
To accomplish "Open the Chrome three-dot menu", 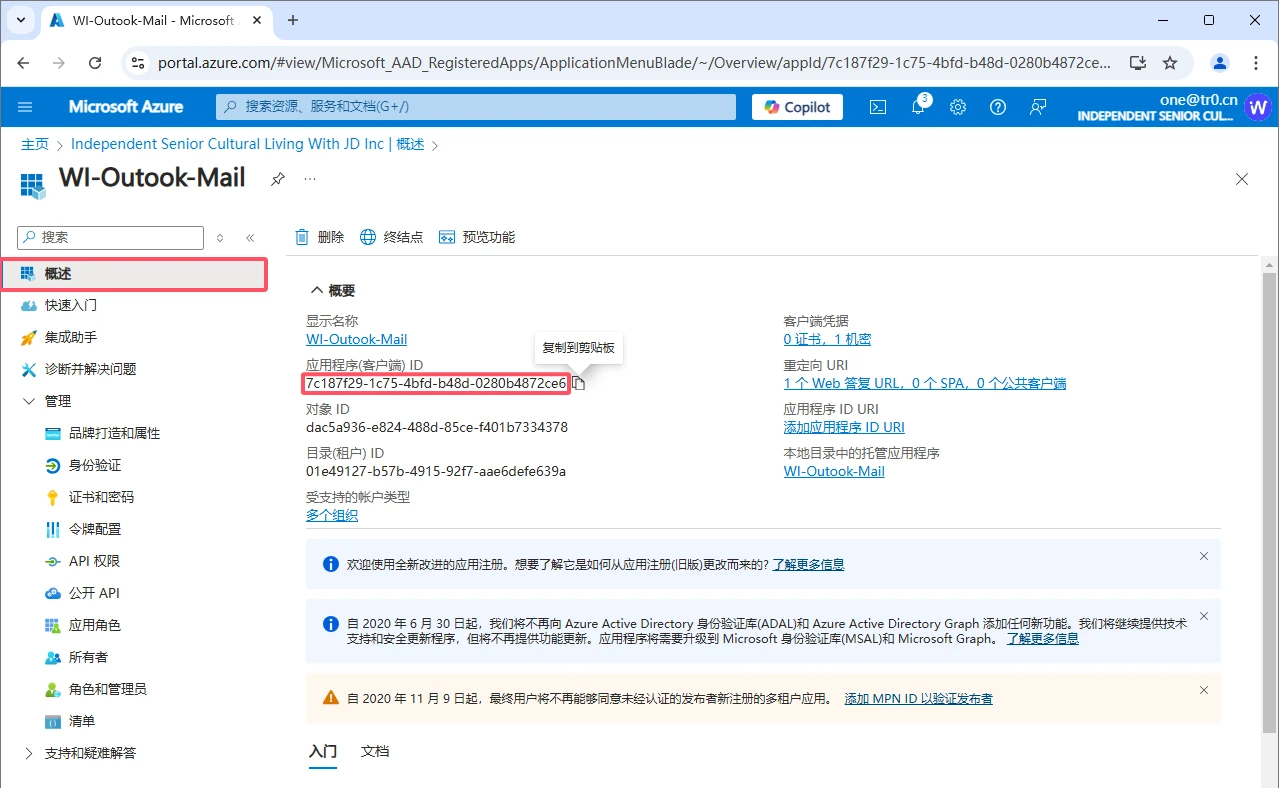I will point(1256,62).
